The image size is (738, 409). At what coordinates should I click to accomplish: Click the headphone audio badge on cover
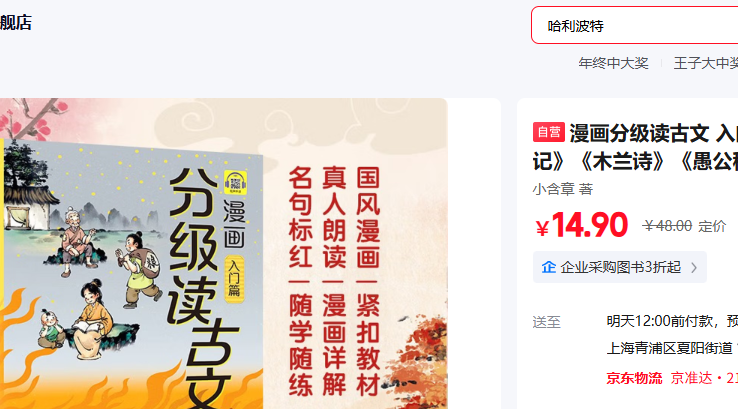click(235, 183)
